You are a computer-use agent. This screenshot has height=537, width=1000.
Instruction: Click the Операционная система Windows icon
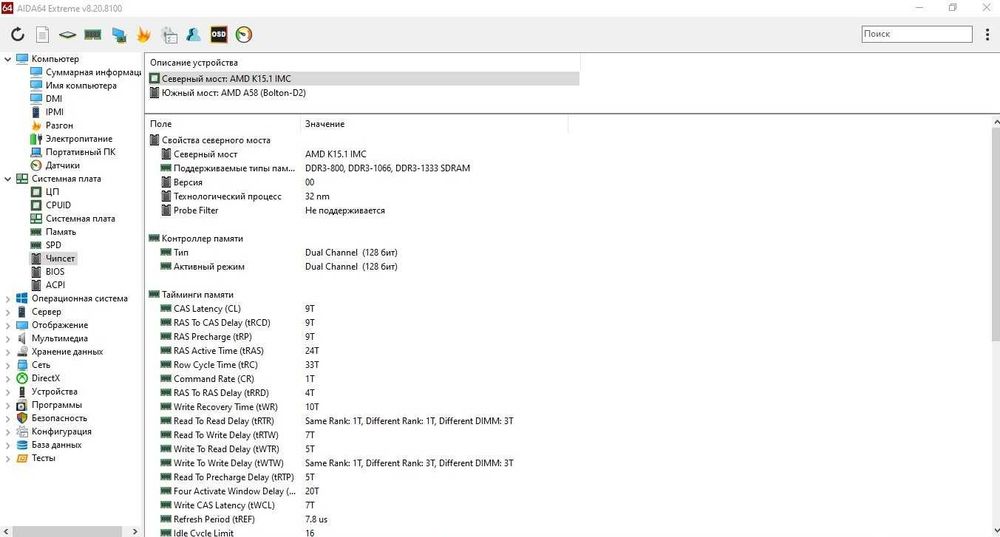pyautogui.click(x=22, y=298)
